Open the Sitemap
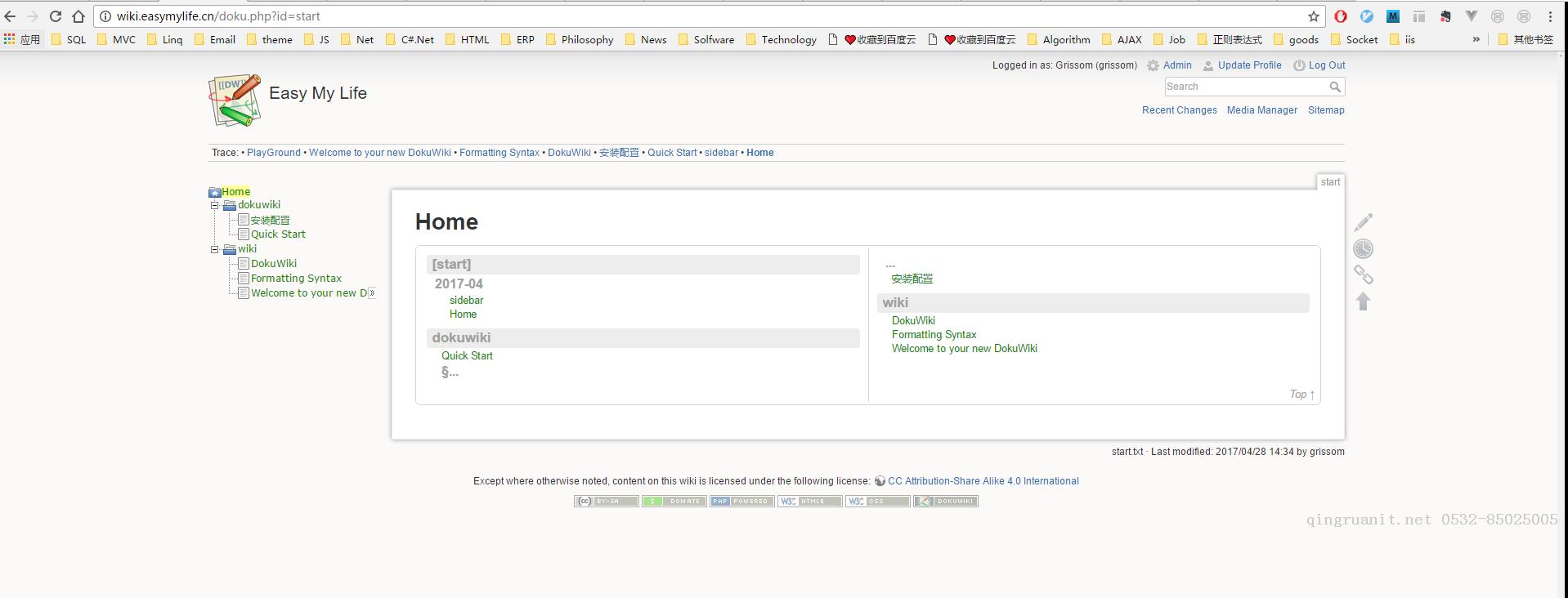1568x598 pixels. [1326, 110]
